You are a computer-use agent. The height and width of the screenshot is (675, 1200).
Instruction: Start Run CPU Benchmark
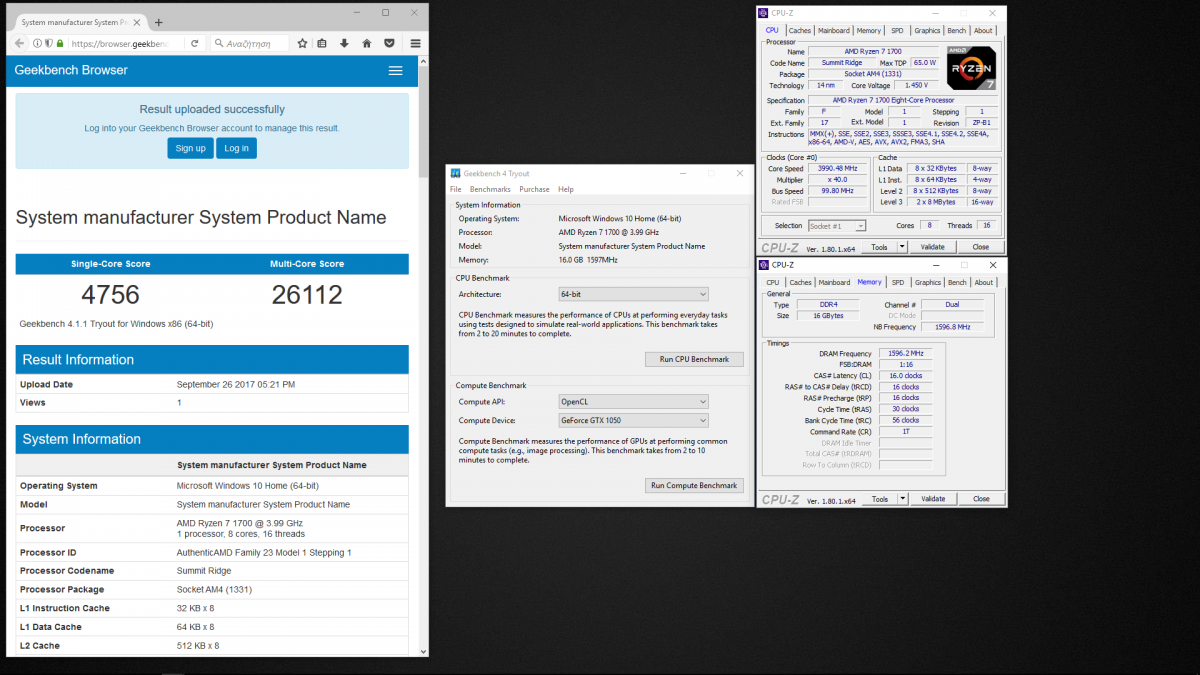click(x=694, y=359)
